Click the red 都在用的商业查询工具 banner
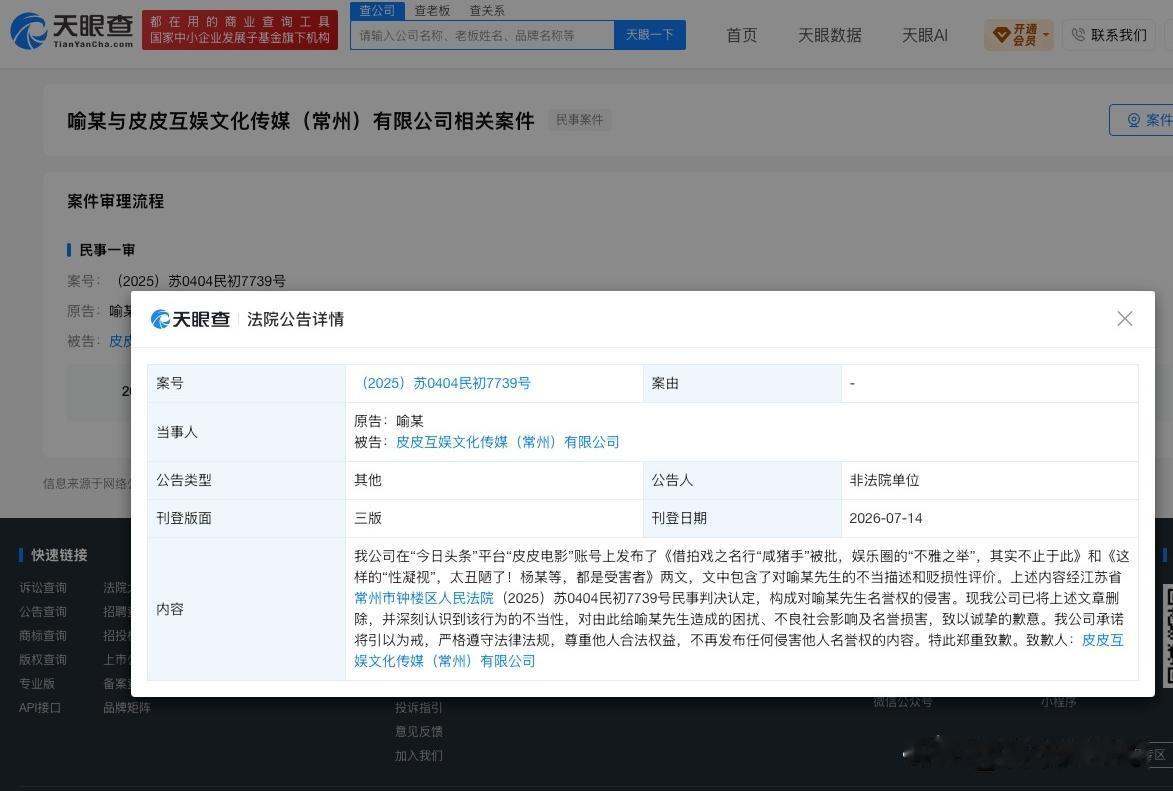 pyautogui.click(x=240, y=30)
